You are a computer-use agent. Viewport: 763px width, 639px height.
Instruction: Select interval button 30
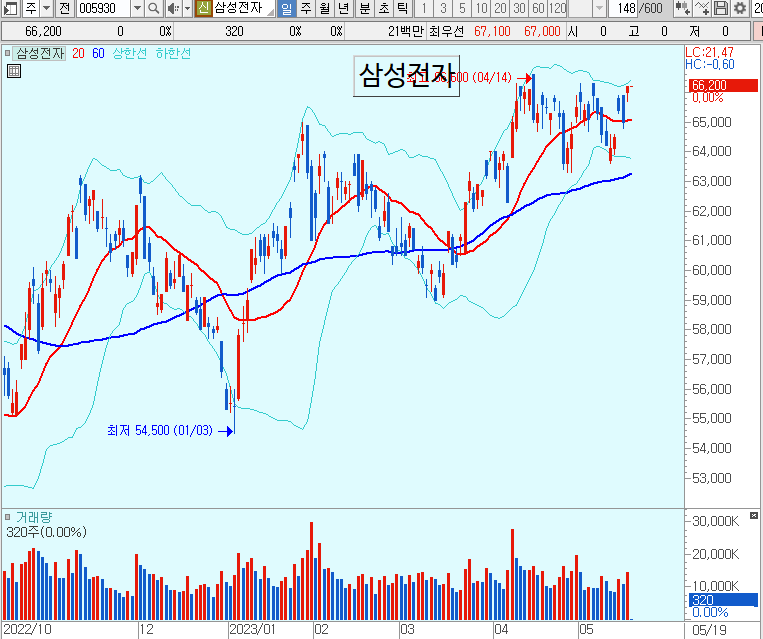coord(519,8)
